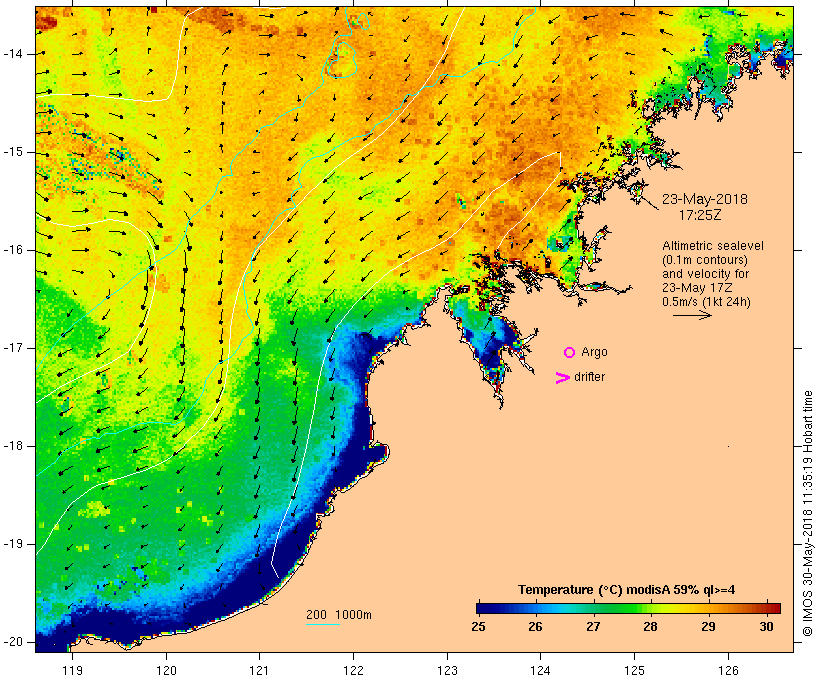Click the IMOS copyright timestamp text
Screen dimensions: 820x680
807,514
